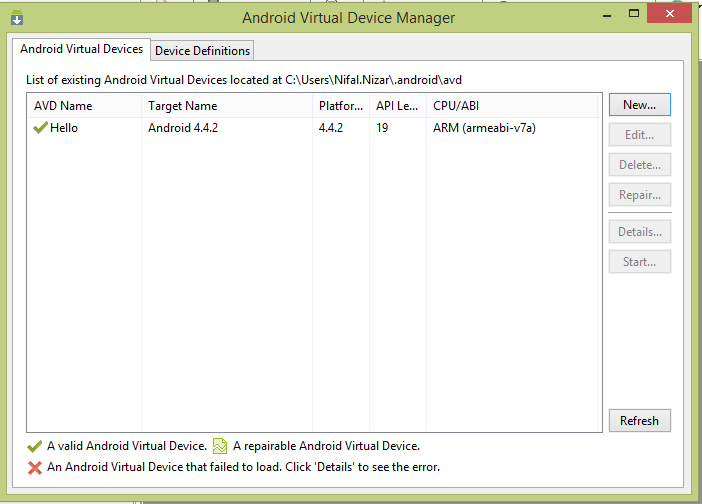The image size is (702, 504).
Task: Maximize the Android Virtual Device Manager window
Action: 634,13
